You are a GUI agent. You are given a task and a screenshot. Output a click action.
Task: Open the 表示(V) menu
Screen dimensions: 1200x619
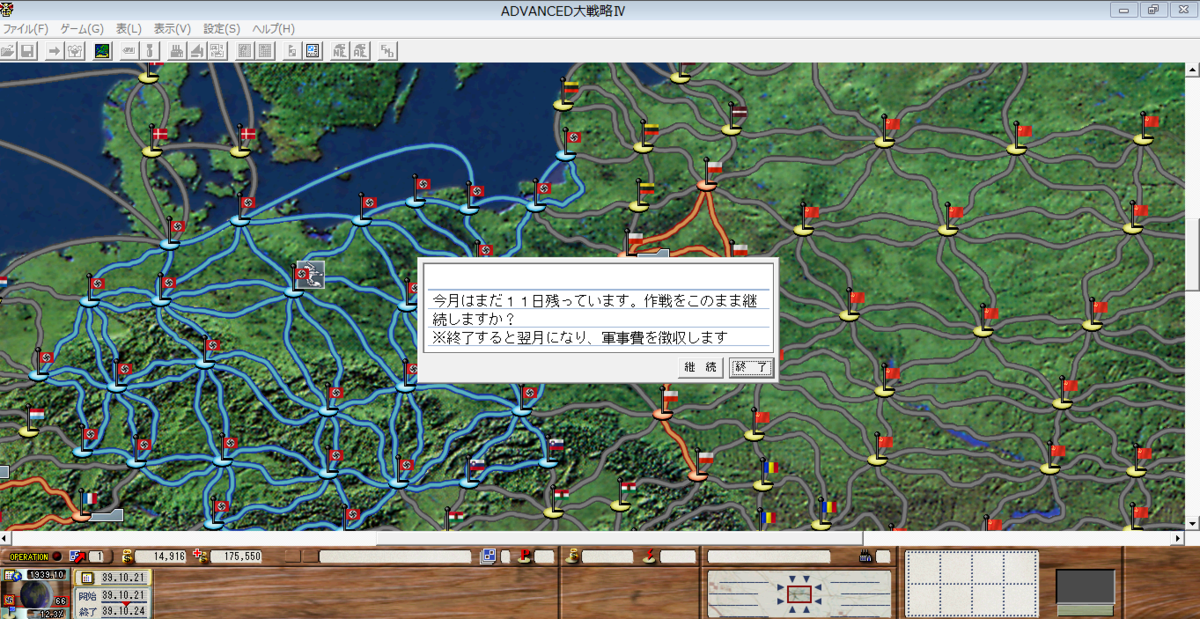click(x=172, y=29)
